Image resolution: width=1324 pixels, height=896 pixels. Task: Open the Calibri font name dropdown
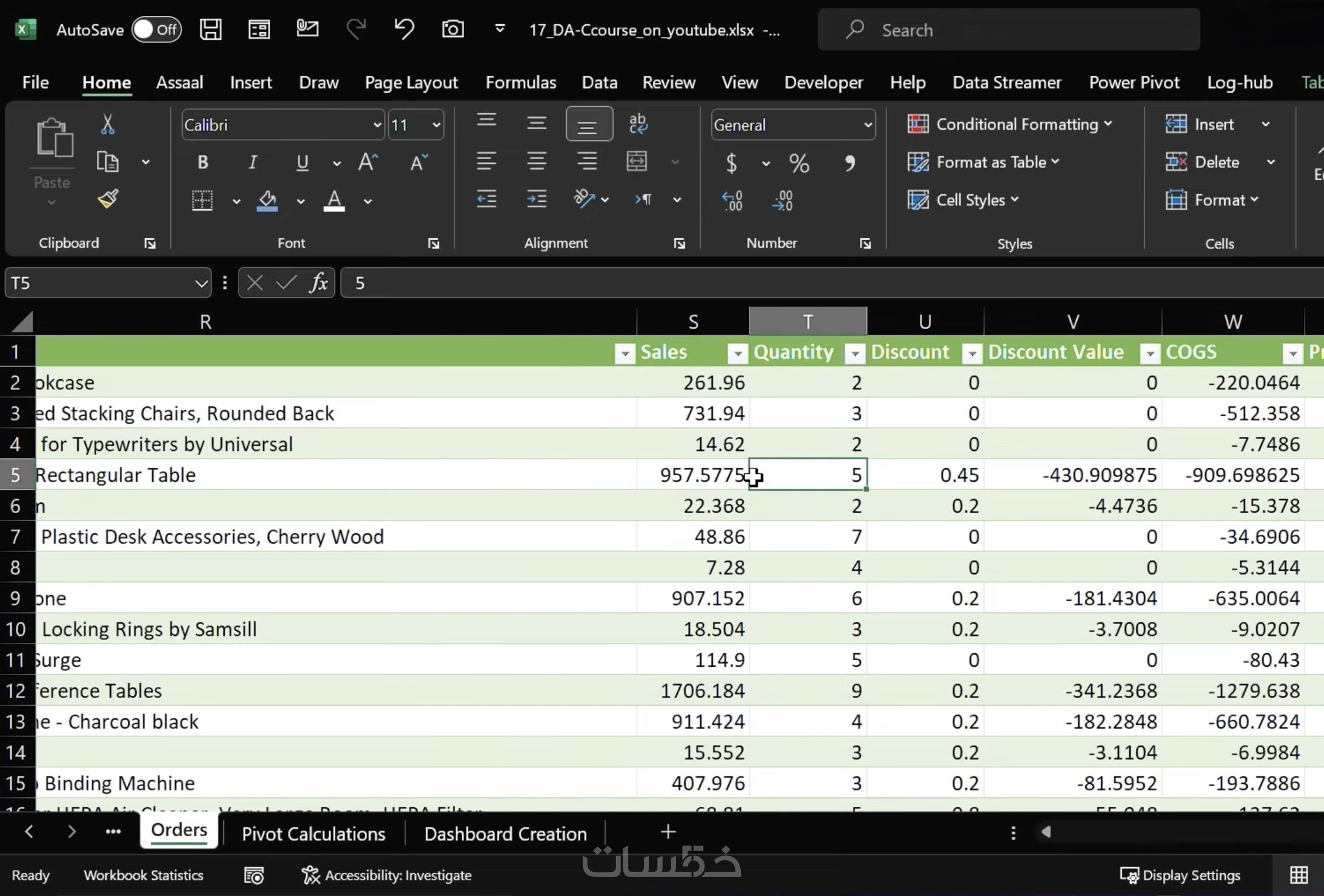[377, 125]
